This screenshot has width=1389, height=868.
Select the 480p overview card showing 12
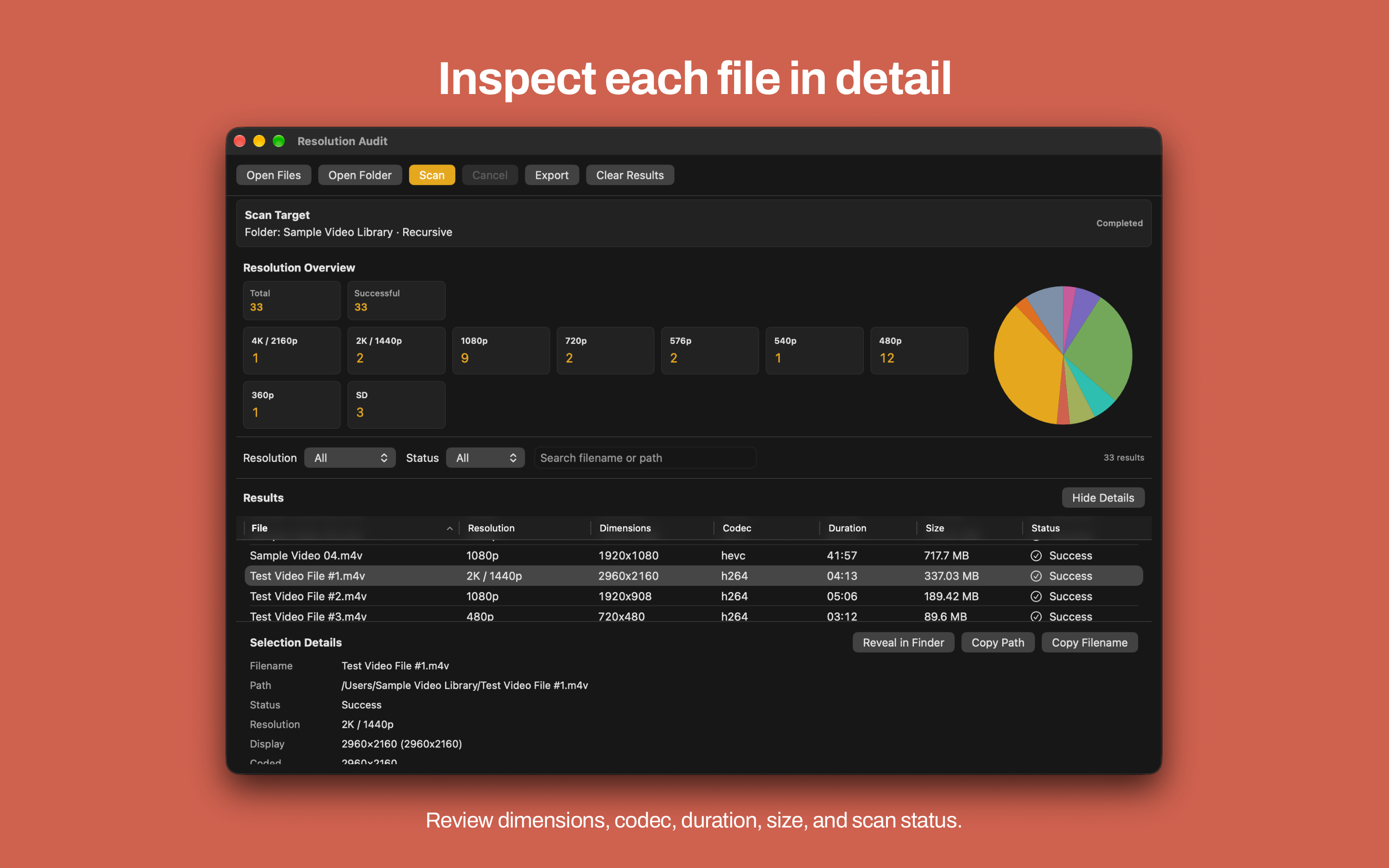tap(919, 351)
